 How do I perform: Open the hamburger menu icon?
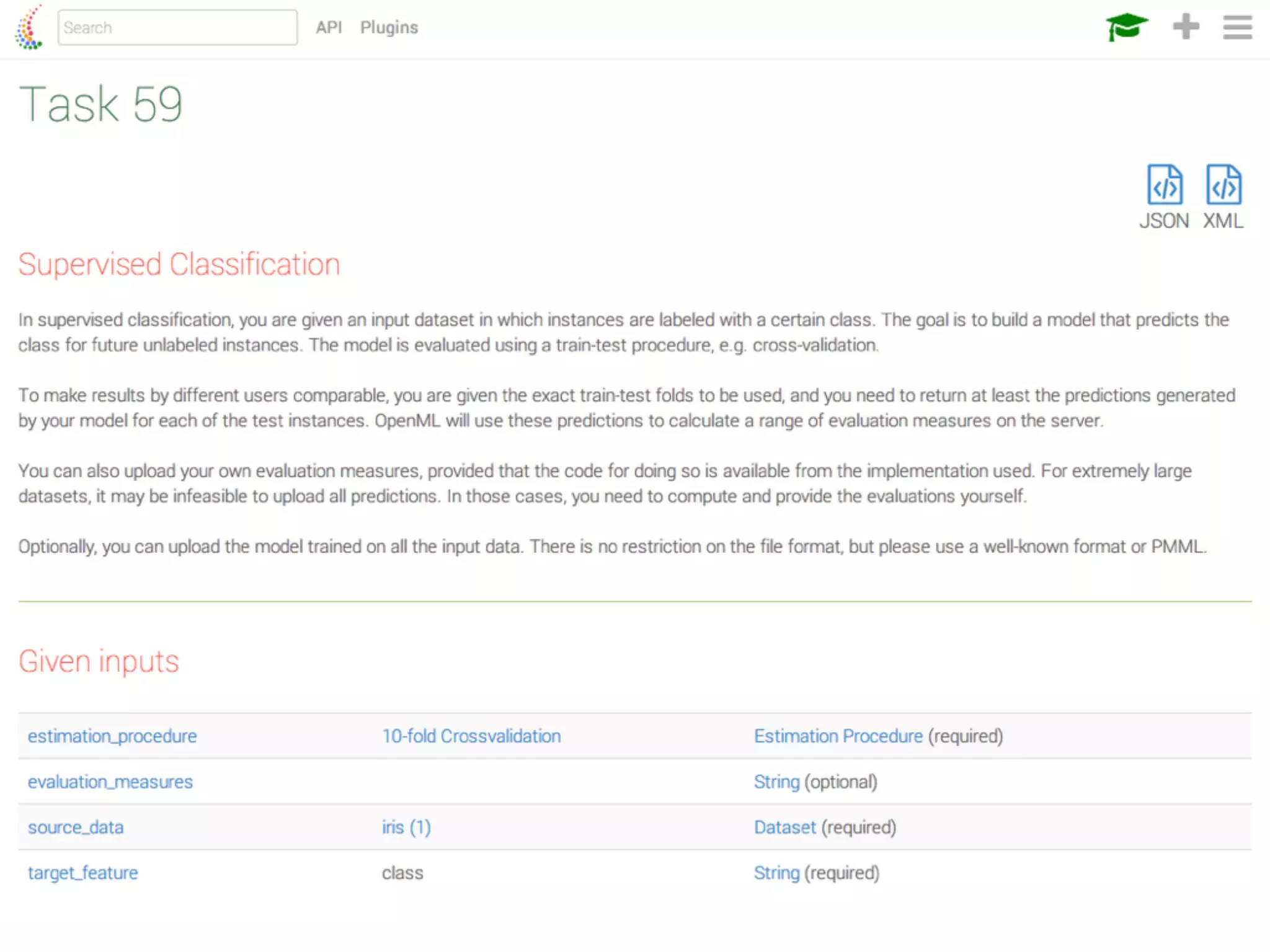pyautogui.click(x=1237, y=27)
